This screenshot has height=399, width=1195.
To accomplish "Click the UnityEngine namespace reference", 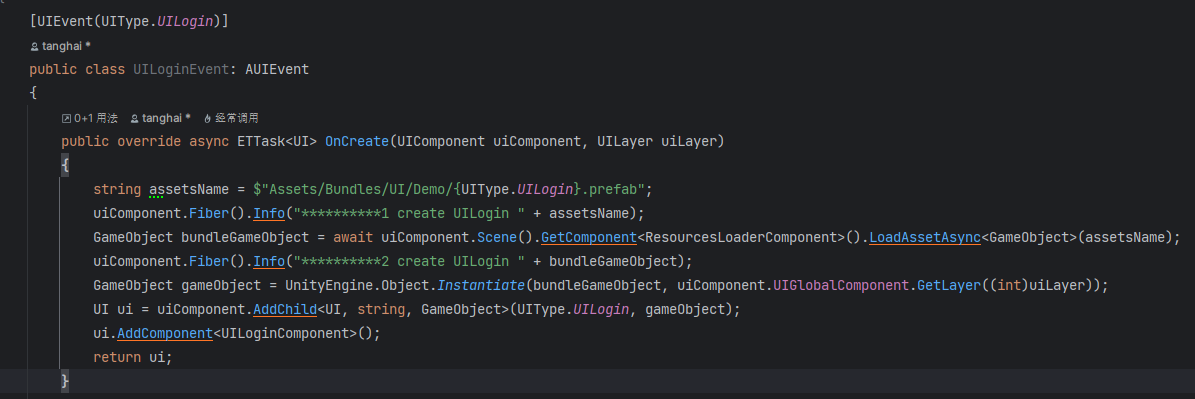I will 328,286.
